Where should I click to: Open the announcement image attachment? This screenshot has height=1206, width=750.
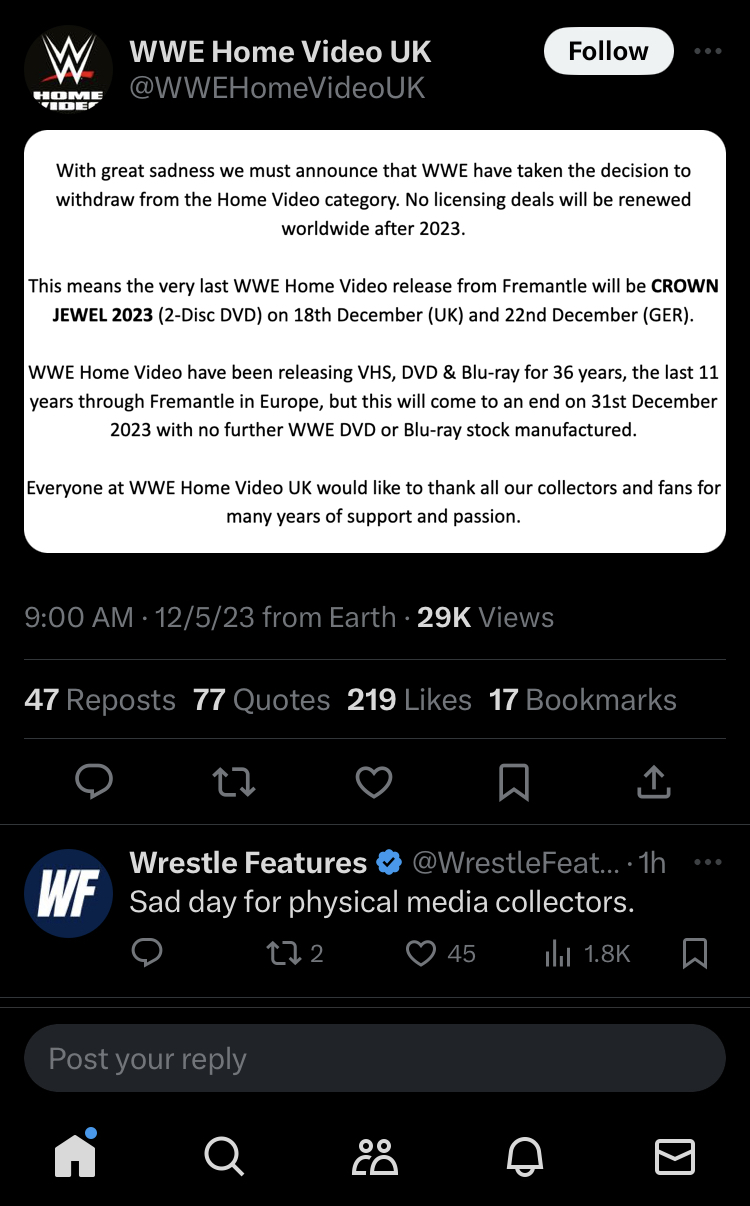tap(375, 341)
